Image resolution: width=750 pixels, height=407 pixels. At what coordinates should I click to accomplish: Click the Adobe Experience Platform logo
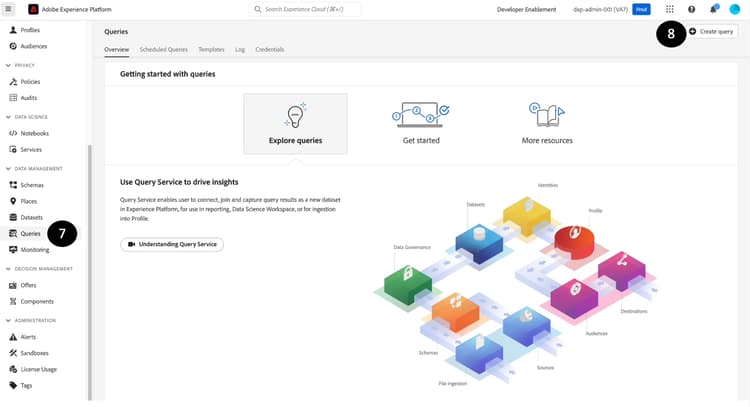coord(33,9)
